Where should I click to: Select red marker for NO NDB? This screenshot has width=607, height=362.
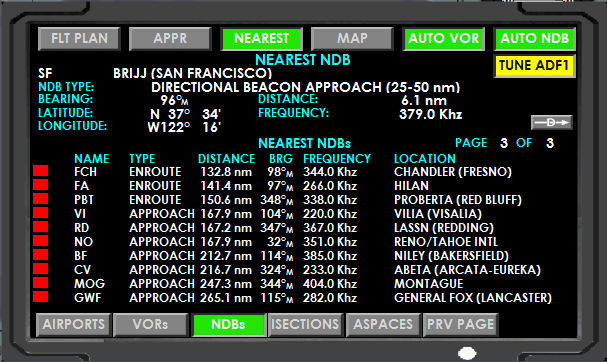tap(41, 240)
